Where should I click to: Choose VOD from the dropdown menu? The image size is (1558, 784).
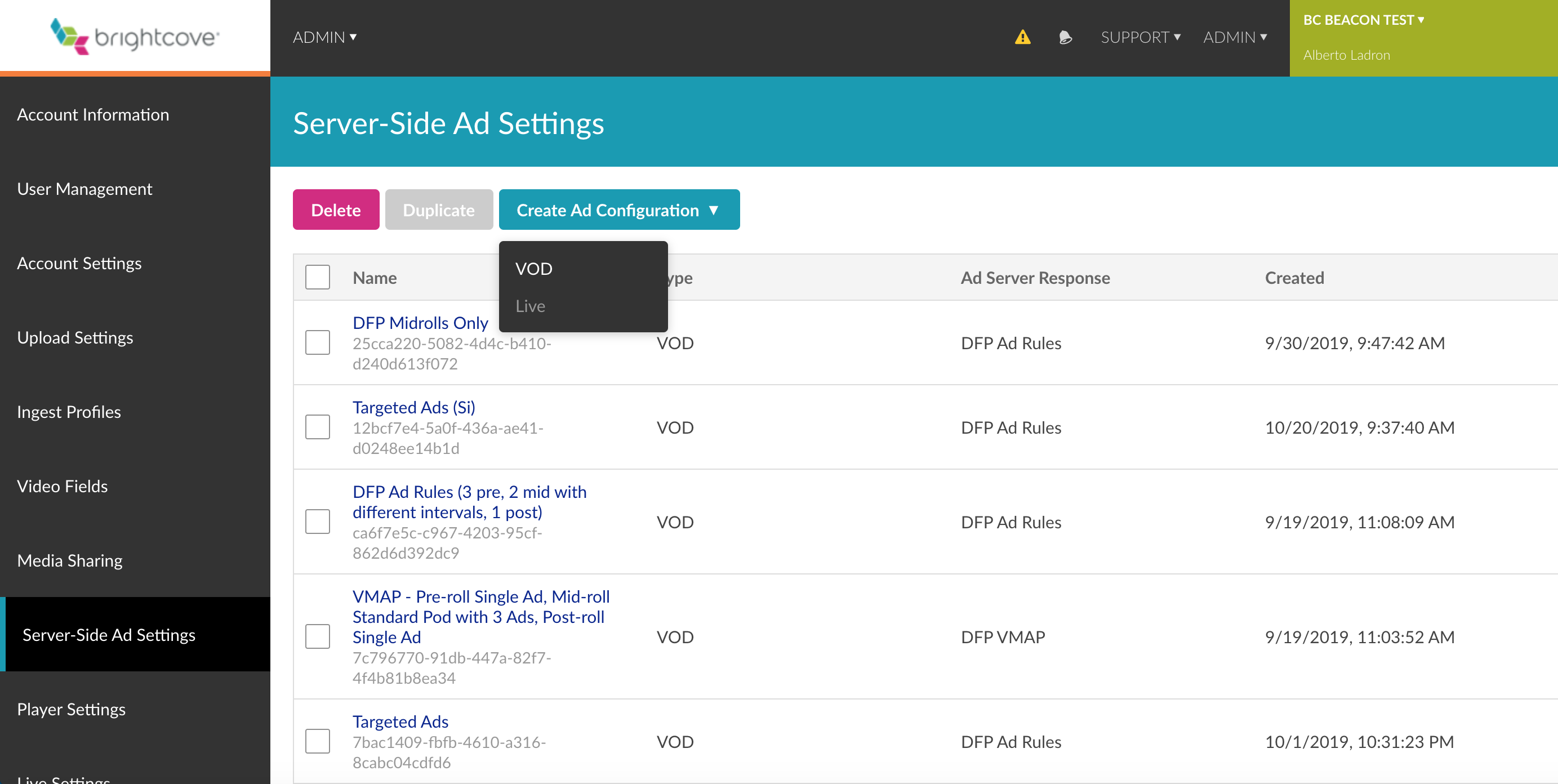[533, 269]
